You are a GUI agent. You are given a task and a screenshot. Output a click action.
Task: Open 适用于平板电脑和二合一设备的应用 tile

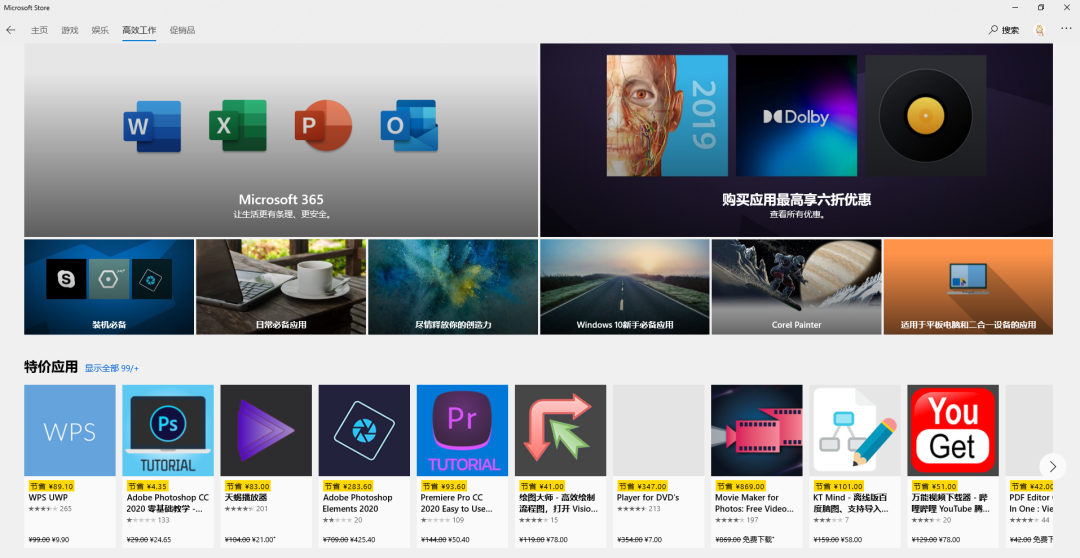point(968,287)
